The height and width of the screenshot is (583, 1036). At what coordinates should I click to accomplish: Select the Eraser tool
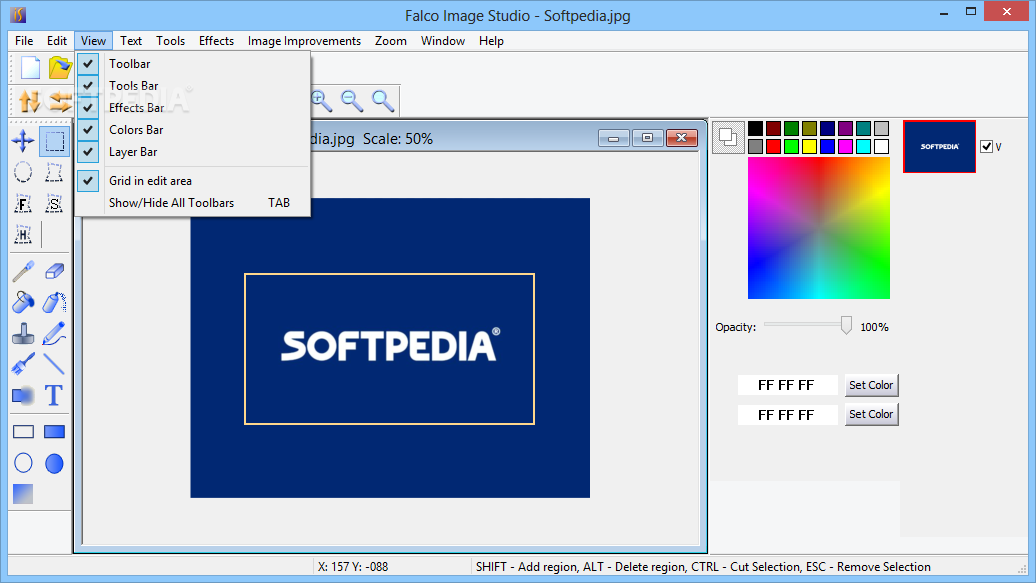[x=54, y=271]
